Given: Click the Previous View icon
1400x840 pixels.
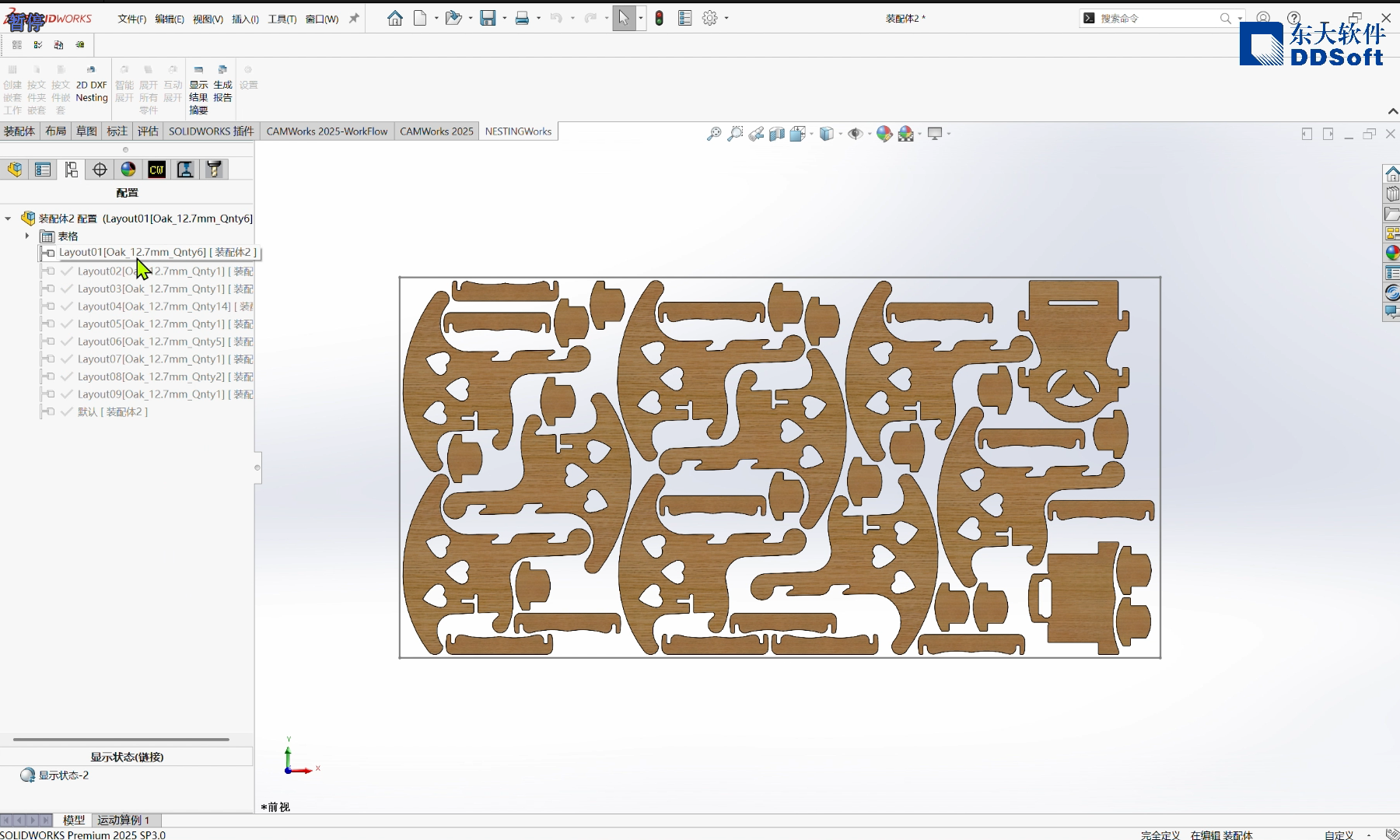Looking at the screenshot, I should 756,134.
